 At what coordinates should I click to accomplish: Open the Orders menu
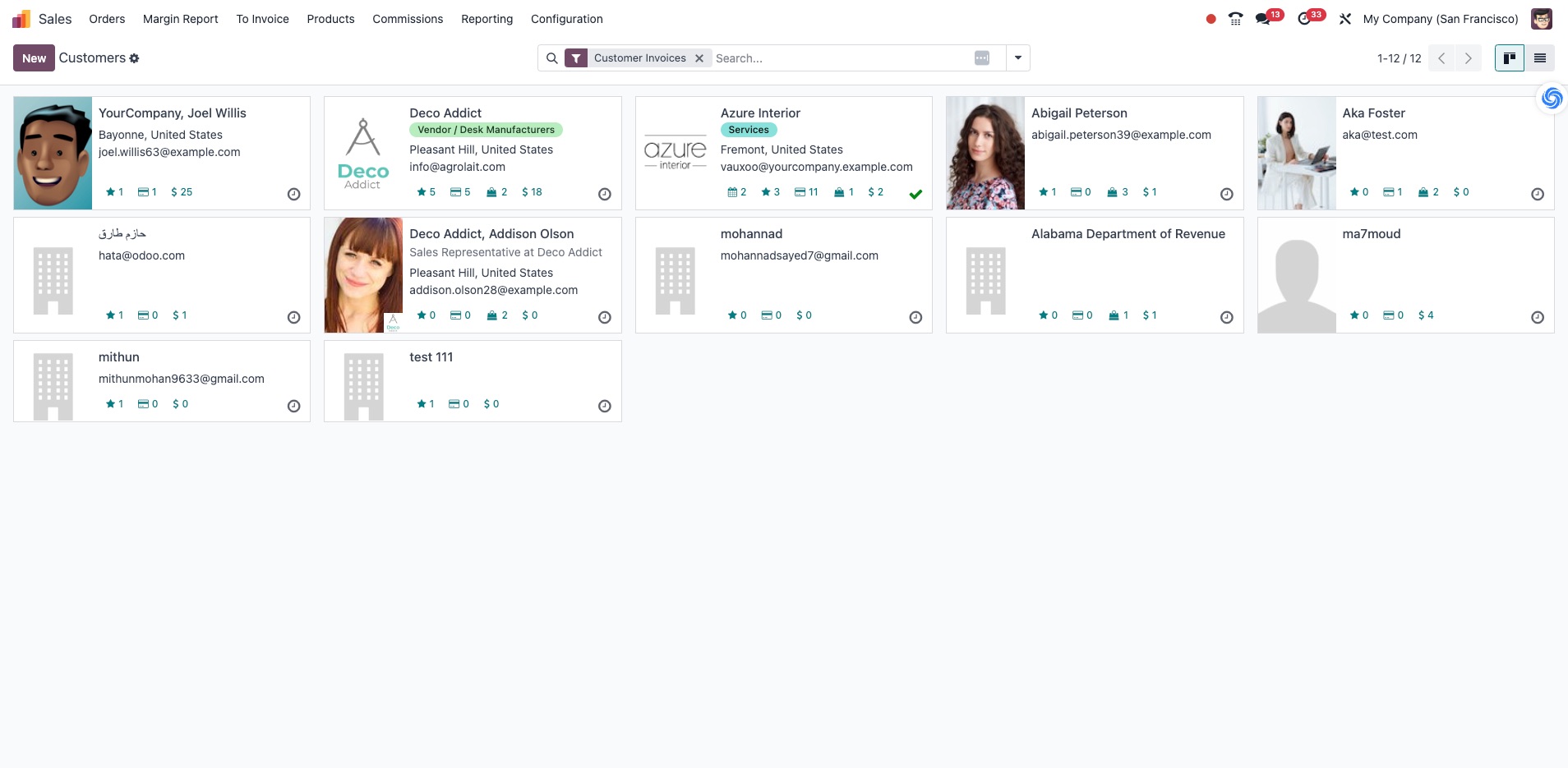107,19
